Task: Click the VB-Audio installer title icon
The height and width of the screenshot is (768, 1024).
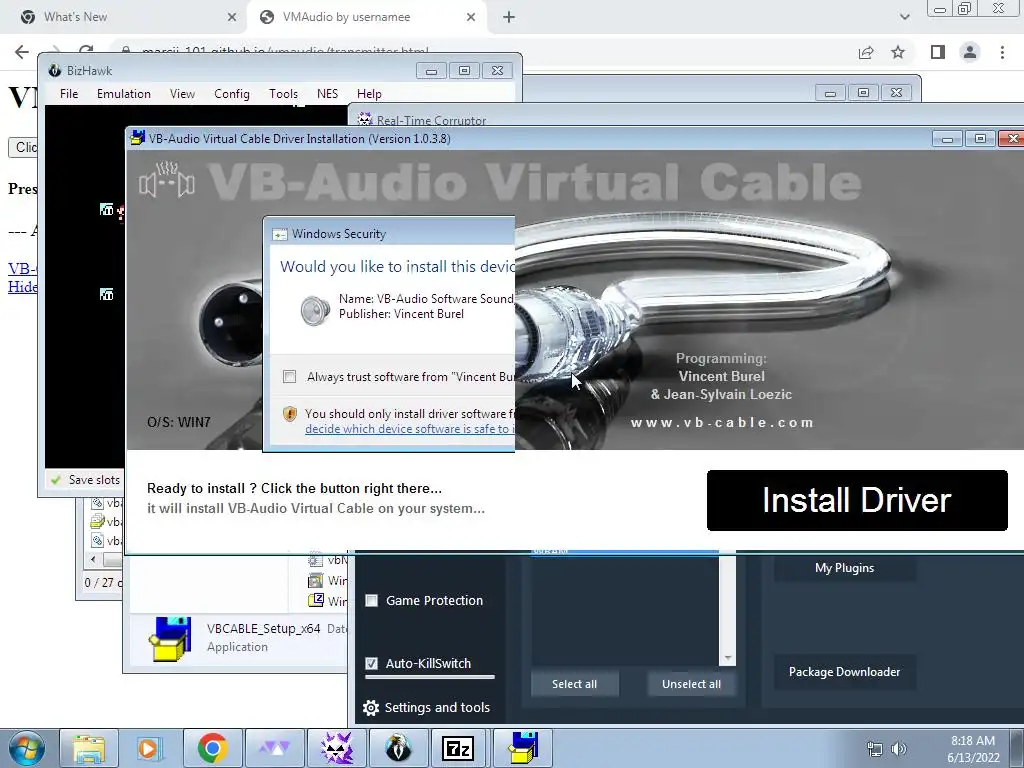Action: click(137, 138)
